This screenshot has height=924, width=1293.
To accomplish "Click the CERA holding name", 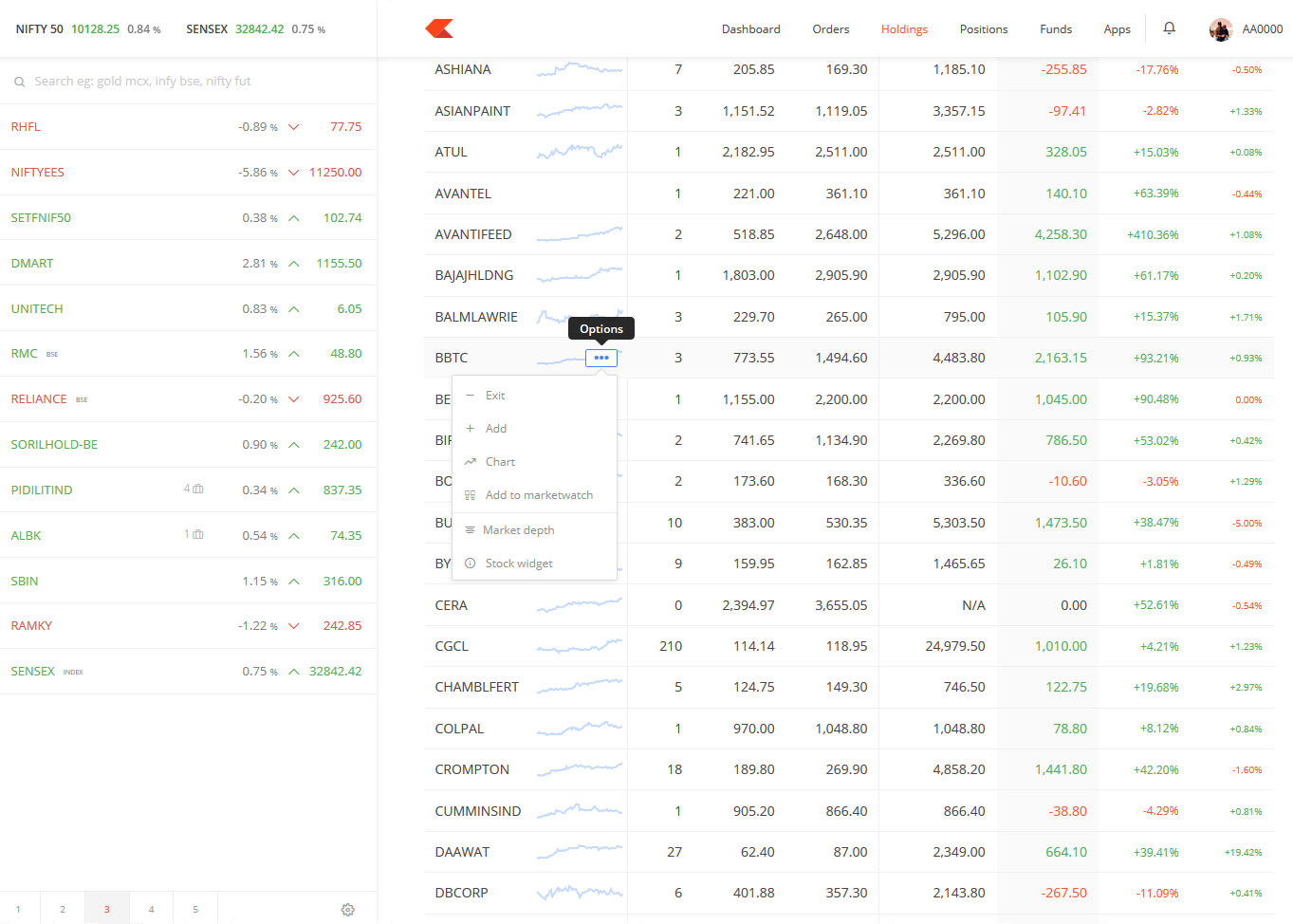I will [x=452, y=605].
